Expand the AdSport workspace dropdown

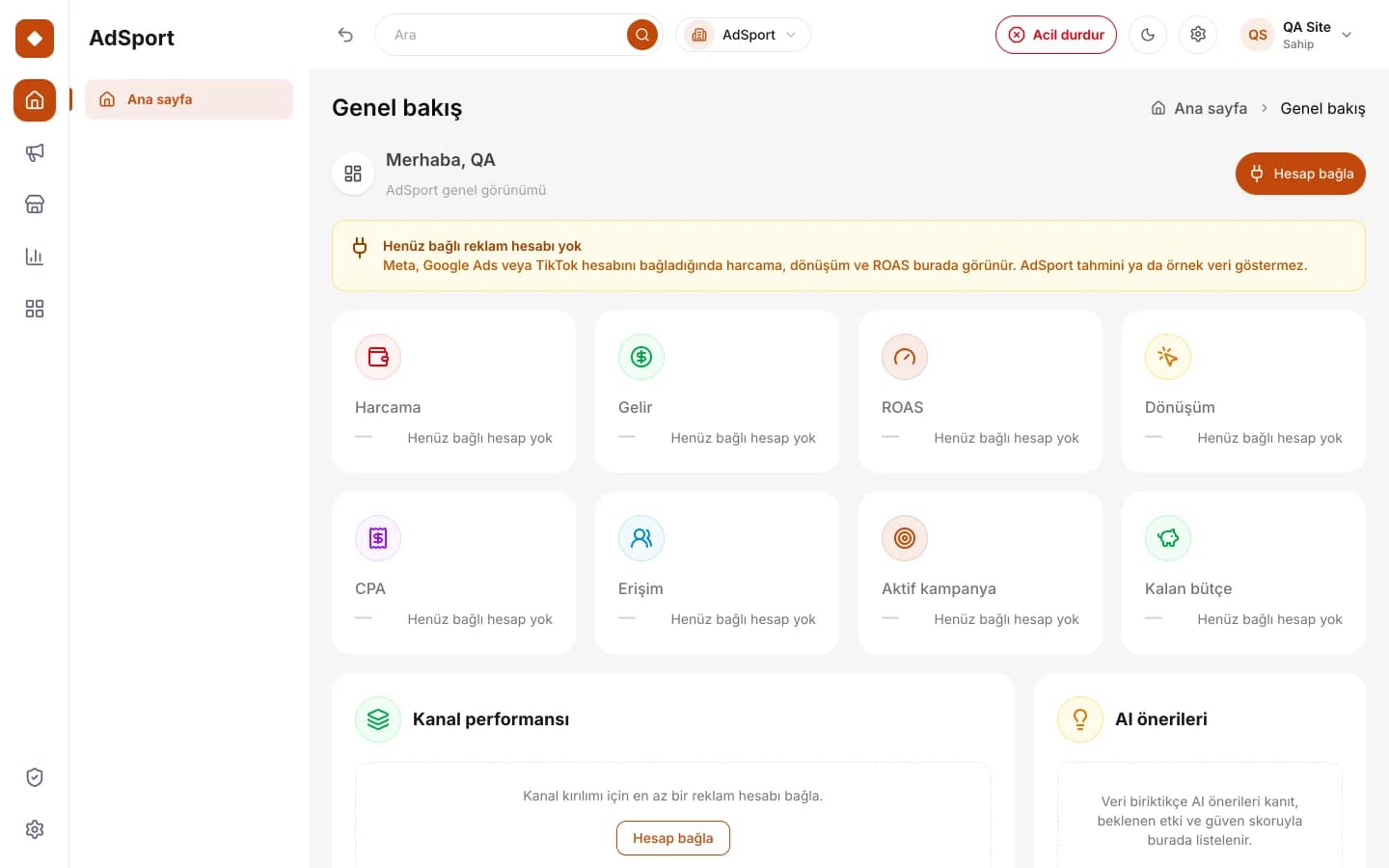(743, 35)
